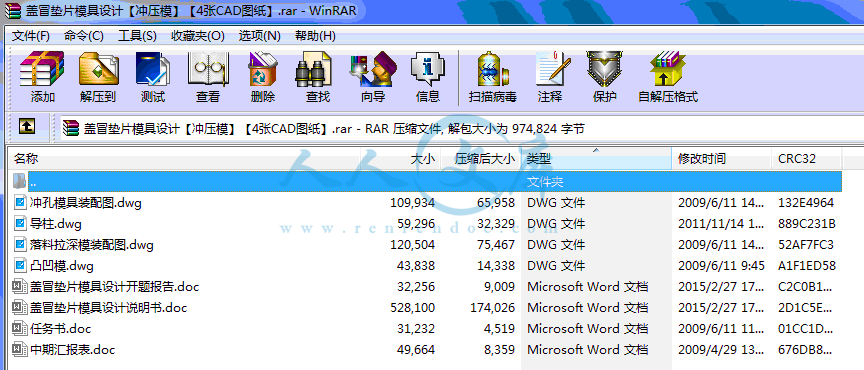Open the 文件(F) menu

(x=31, y=36)
